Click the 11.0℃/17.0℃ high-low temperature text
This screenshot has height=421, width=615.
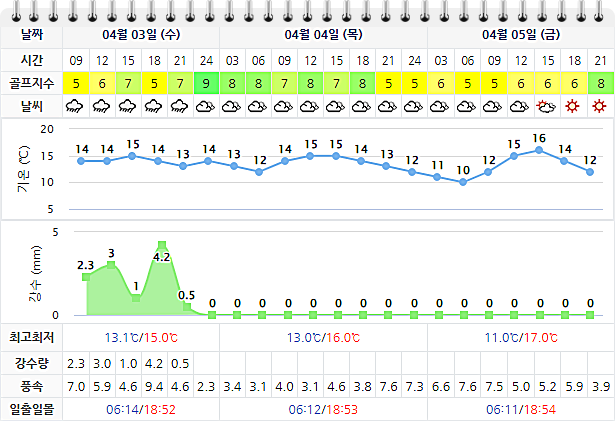coord(521,337)
